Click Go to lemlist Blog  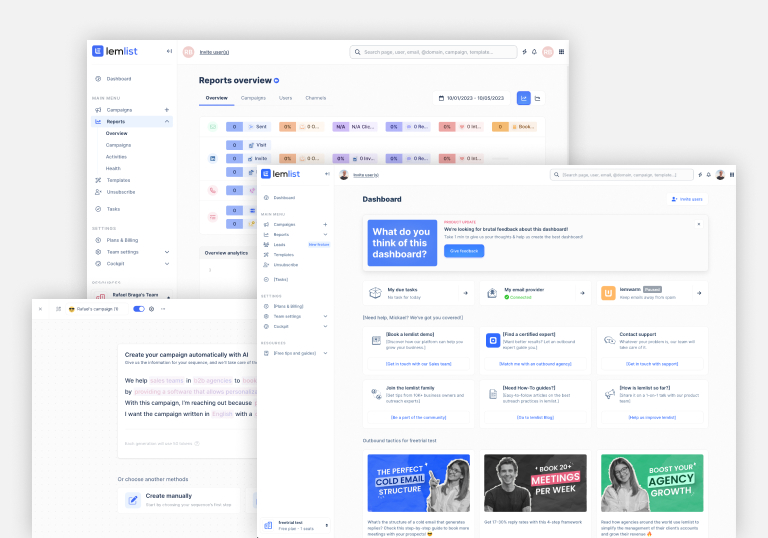535,417
